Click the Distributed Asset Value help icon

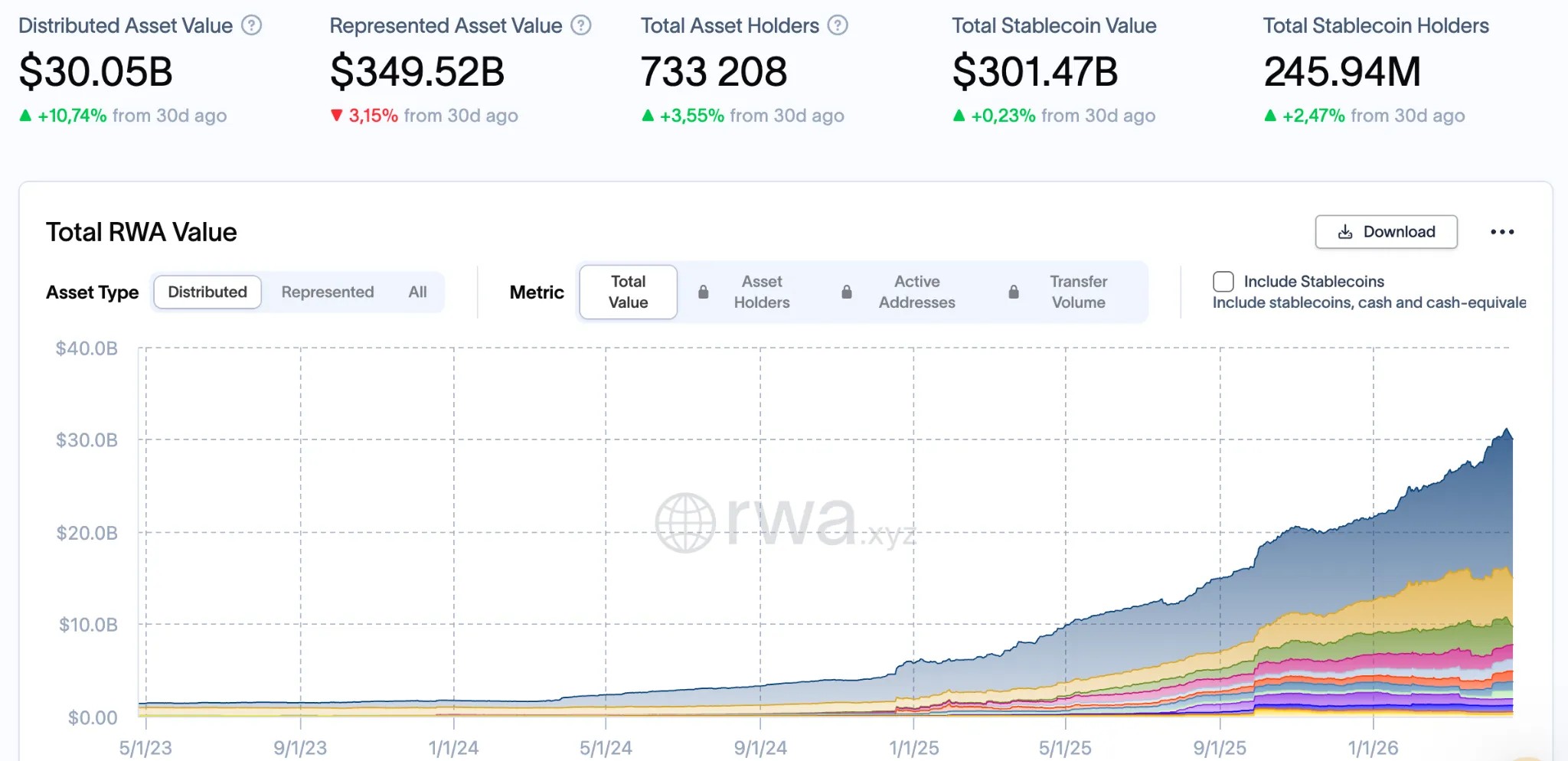251,25
